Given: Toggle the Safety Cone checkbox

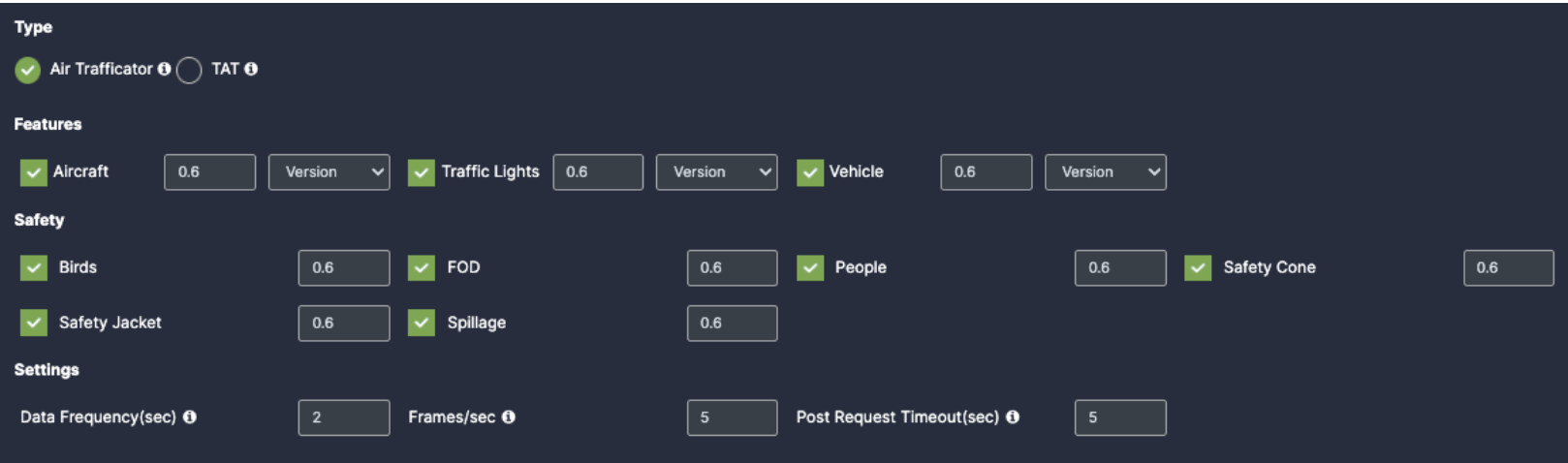Looking at the screenshot, I should 1198,267.
